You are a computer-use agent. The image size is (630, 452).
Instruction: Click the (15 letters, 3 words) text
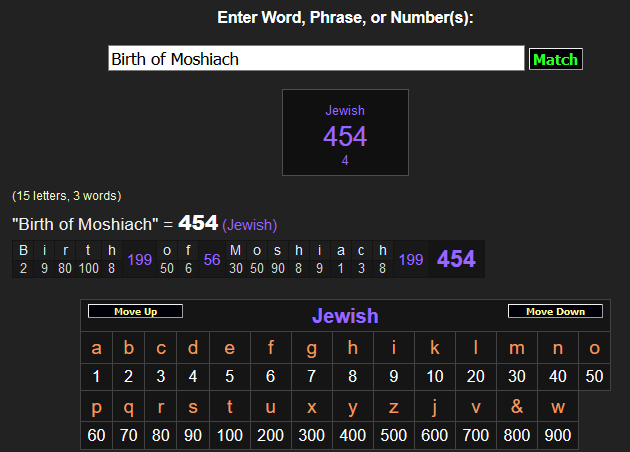(67, 196)
